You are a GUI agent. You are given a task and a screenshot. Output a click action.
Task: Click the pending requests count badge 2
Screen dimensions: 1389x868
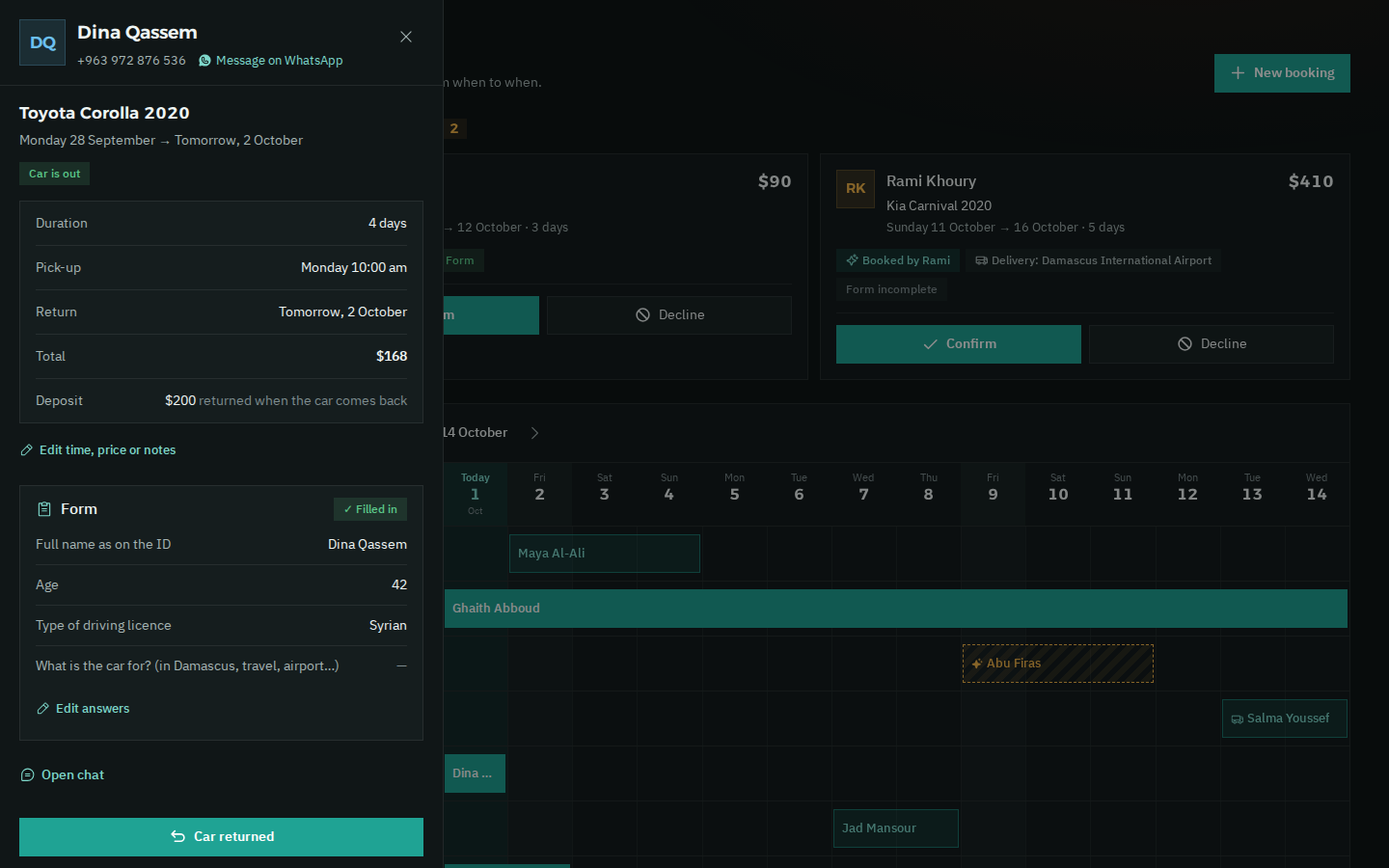[454, 128]
